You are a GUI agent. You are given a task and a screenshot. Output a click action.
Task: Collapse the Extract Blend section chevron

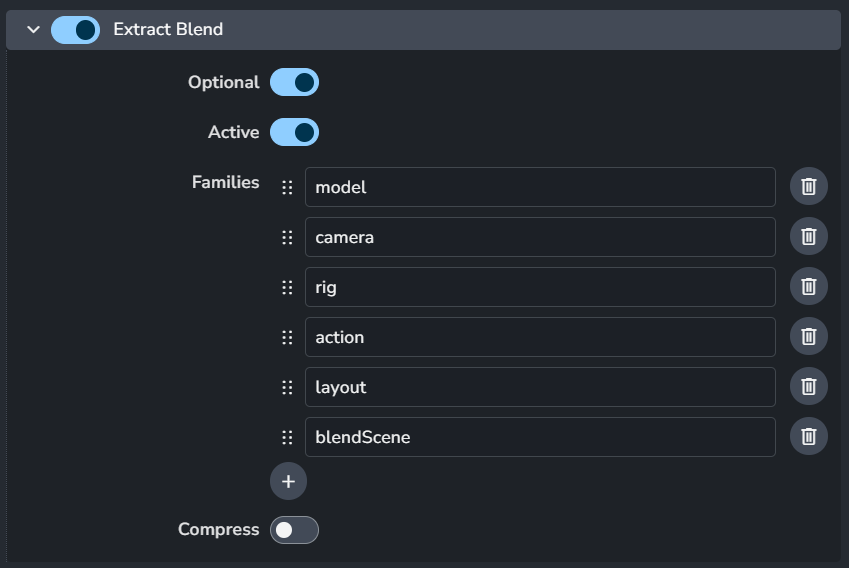[x=33, y=30]
